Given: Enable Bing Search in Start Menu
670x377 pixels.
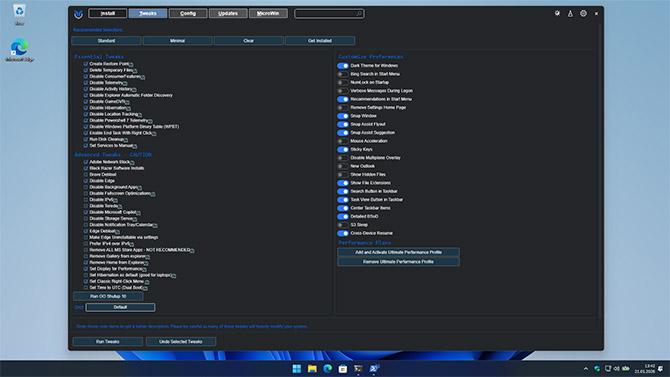Looking at the screenshot, I should coord(343,74).
